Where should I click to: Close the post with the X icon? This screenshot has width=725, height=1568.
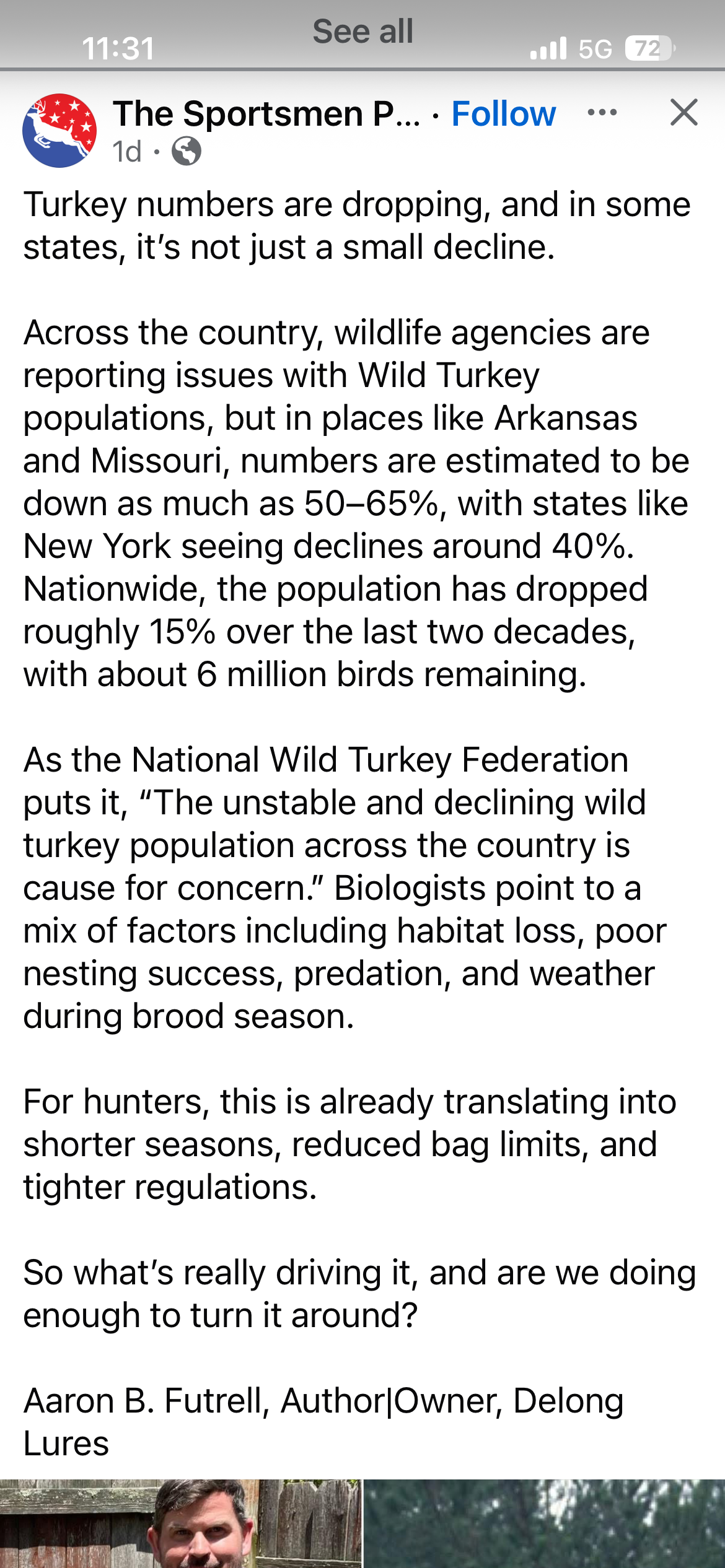click(683, 113)
